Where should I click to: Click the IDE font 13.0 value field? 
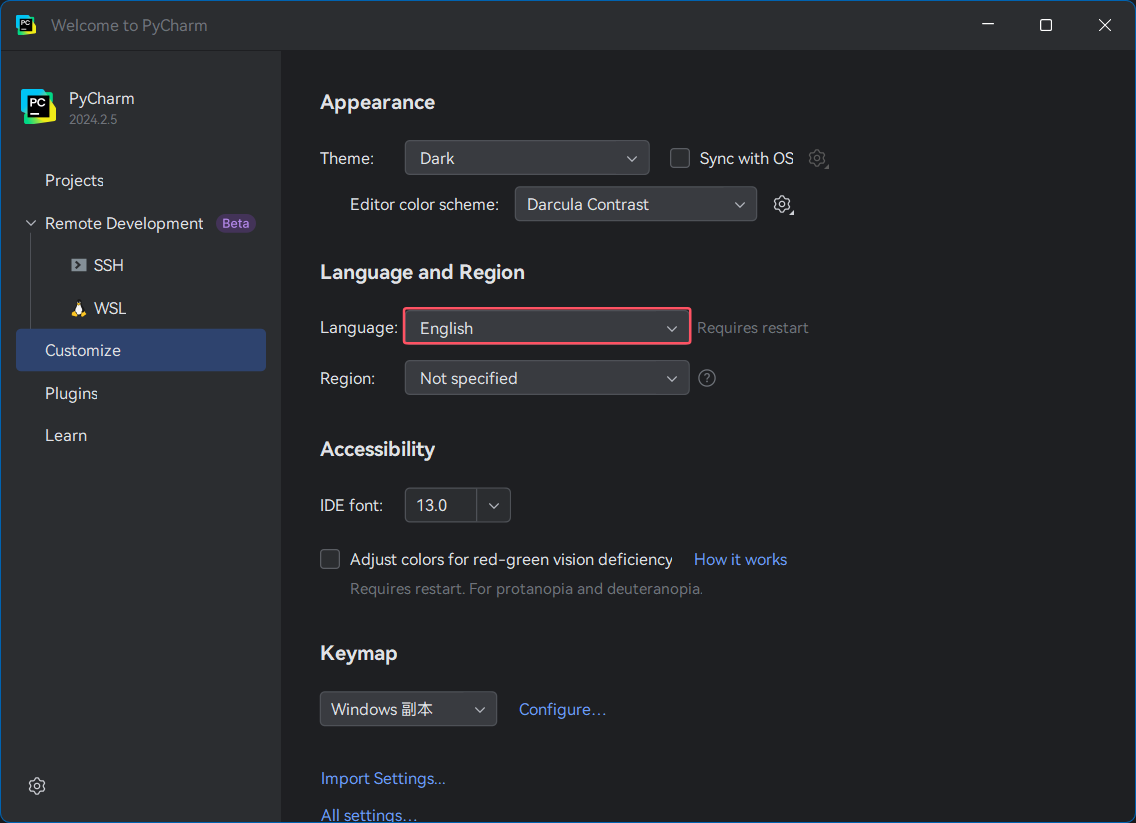440,506
